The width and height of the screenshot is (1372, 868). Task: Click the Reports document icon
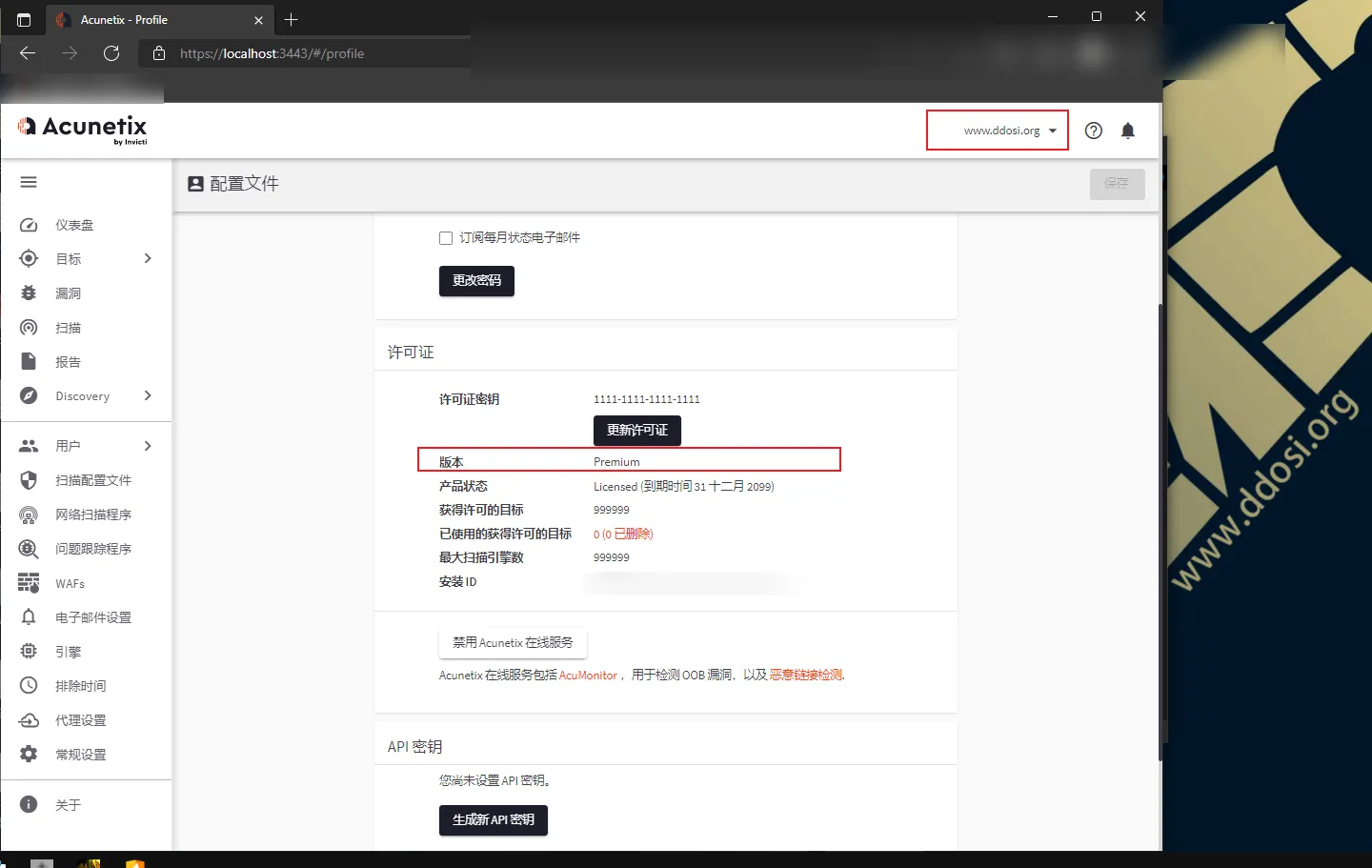click(x=29, y=361)
